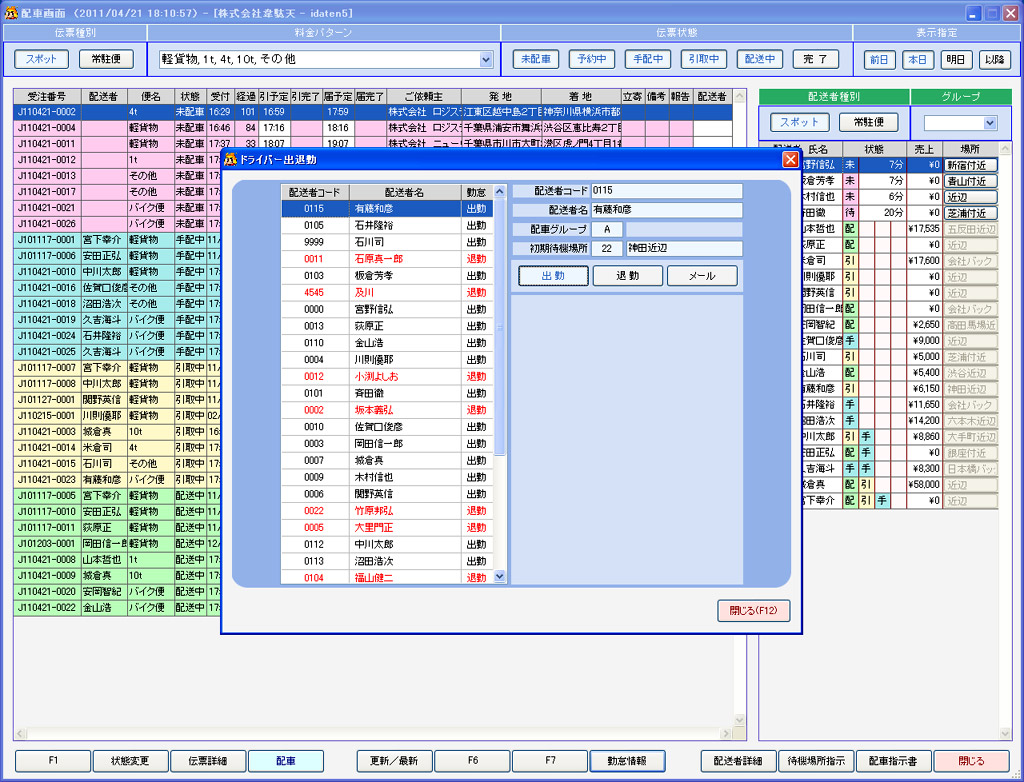
Task: Toggle the 予約中 status filter
Action: pyautogui.click(x=592, y=59)
